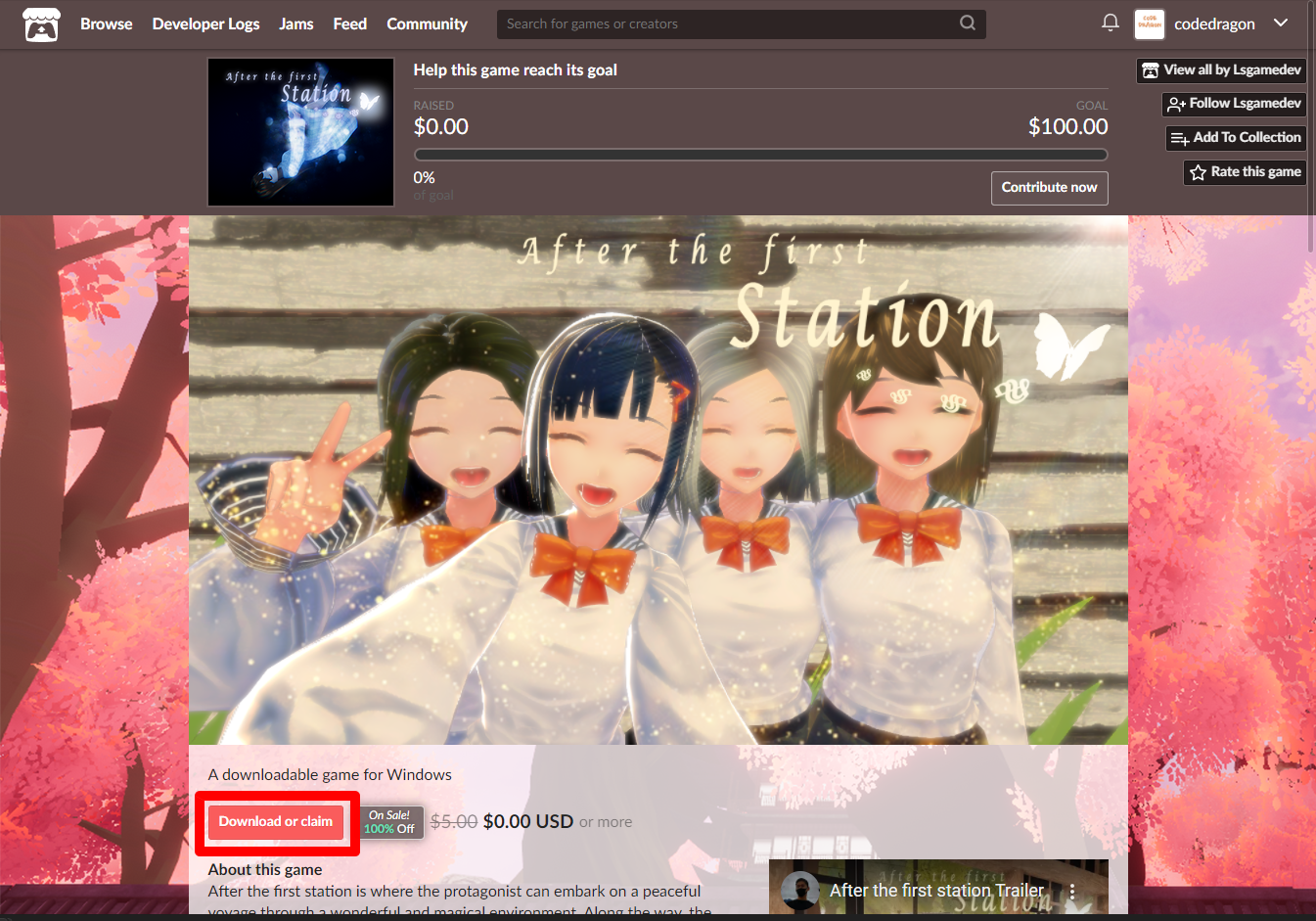Open the After the first station Trailer title

936,891
